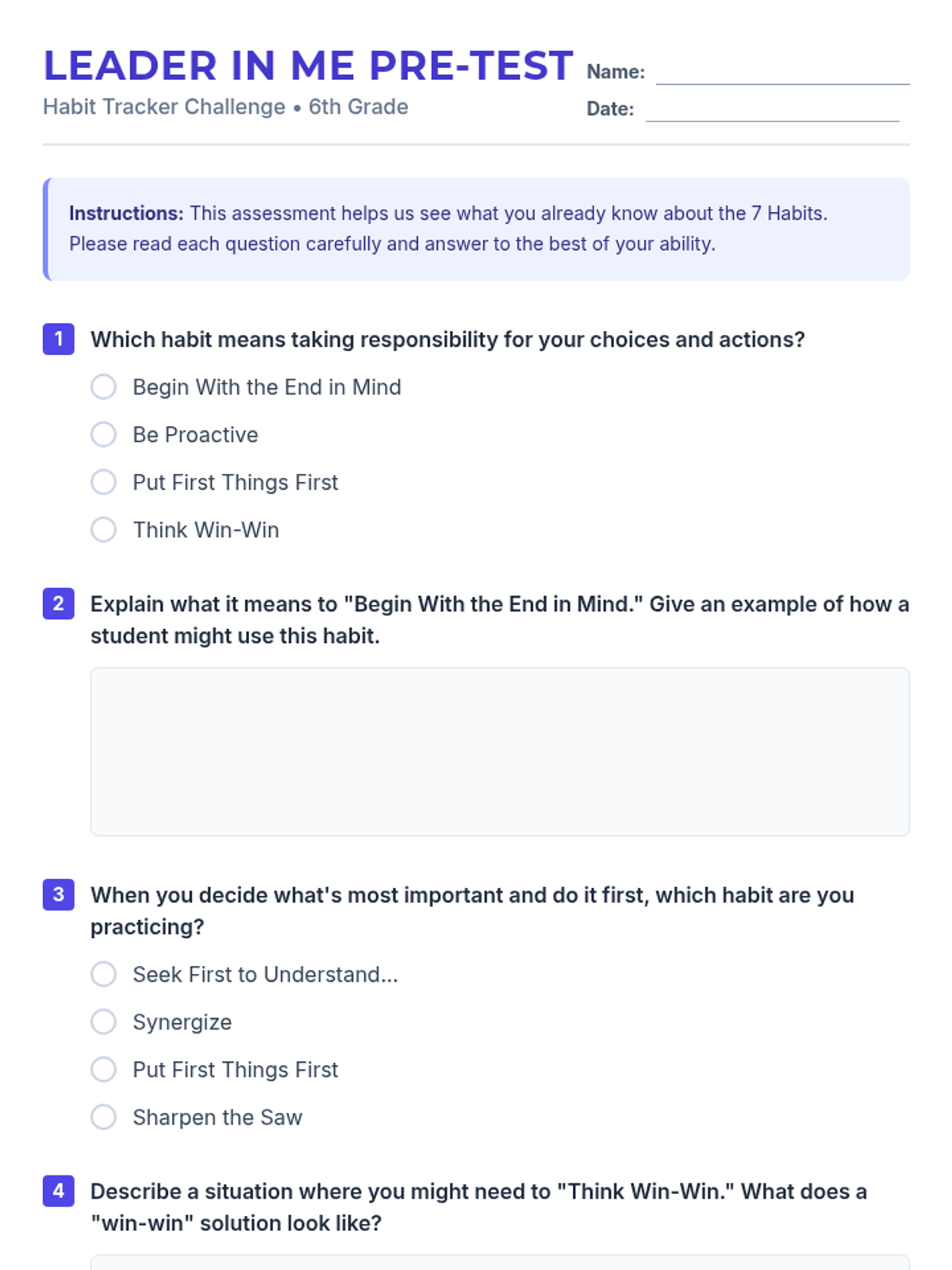
Task: Click the Date input line
Action: click(772, 110)
